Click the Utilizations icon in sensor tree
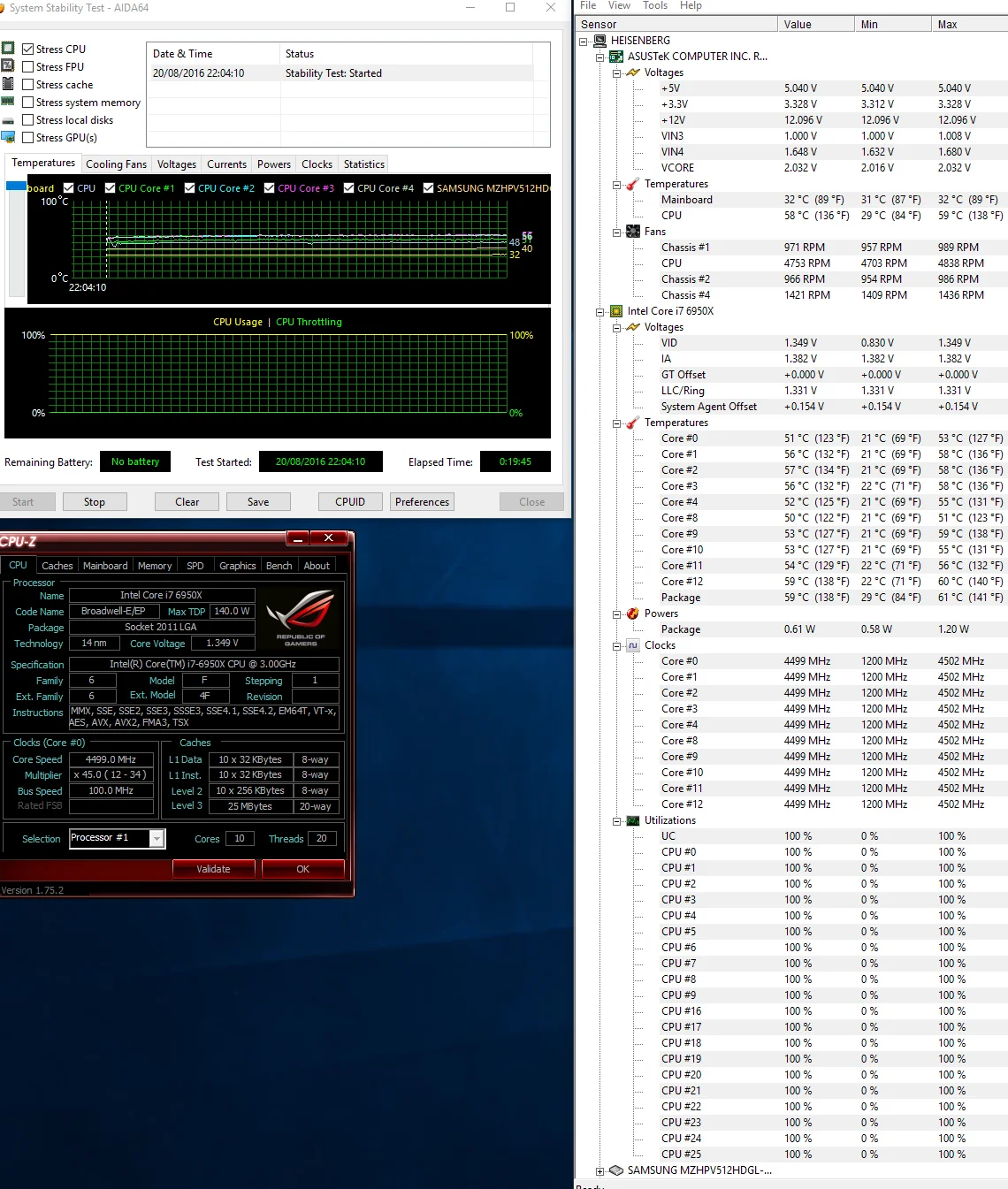1008x1189 pixels. coord(633,820)
